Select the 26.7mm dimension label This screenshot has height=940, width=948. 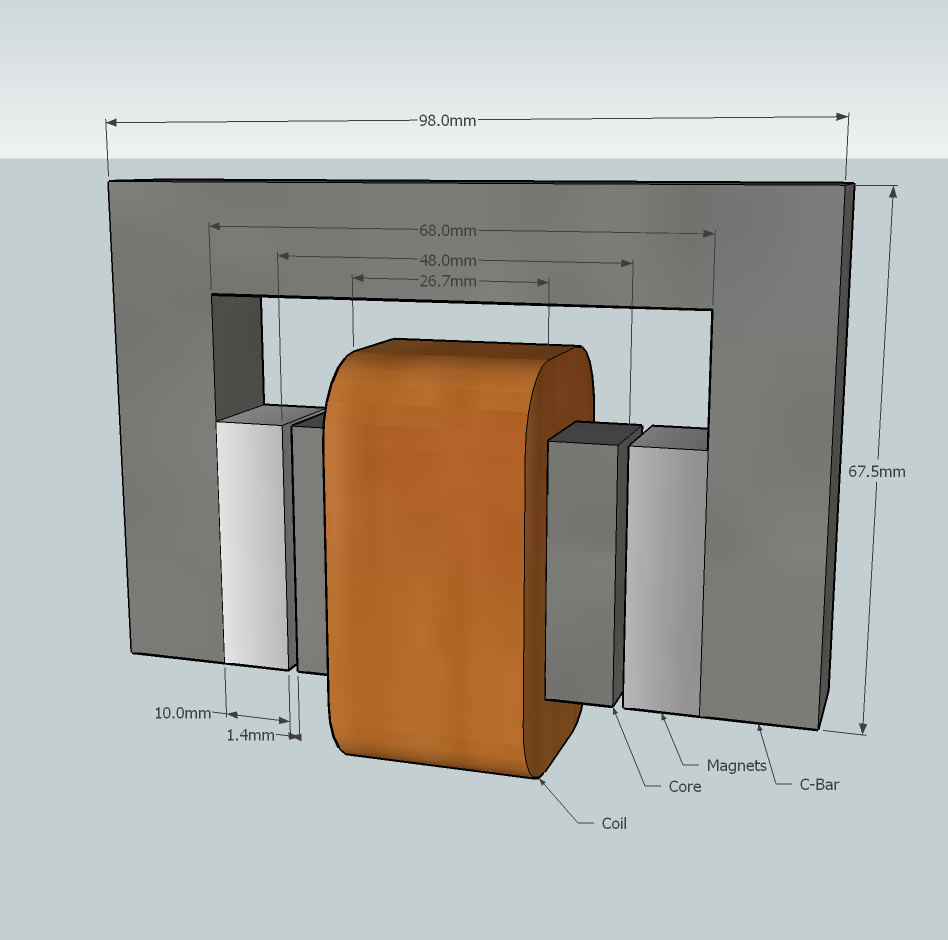point(447,281)
